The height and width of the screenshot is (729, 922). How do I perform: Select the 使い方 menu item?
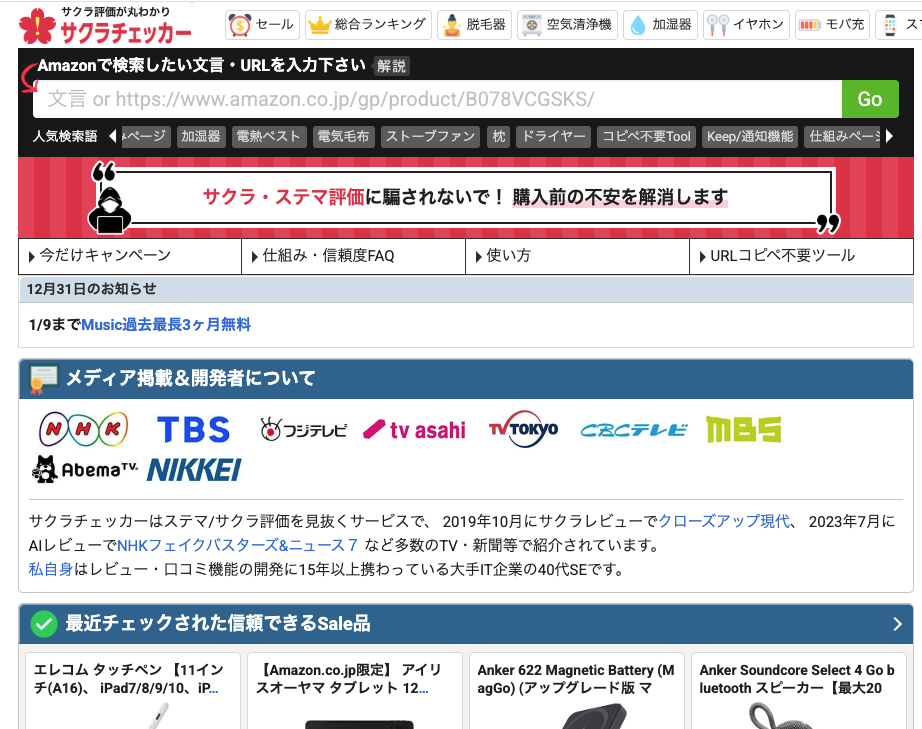578,256
